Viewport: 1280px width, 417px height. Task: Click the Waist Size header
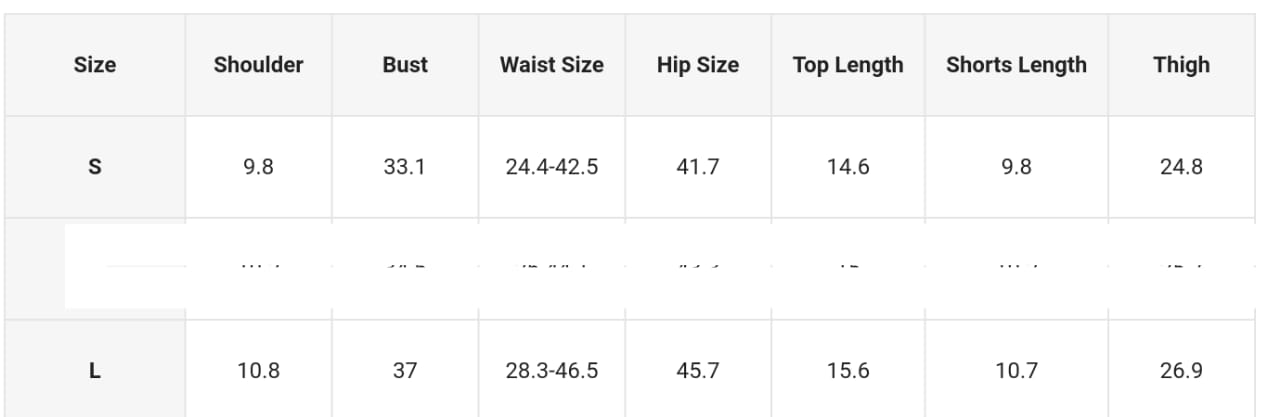pyautogui.click(x=552, y=65)
